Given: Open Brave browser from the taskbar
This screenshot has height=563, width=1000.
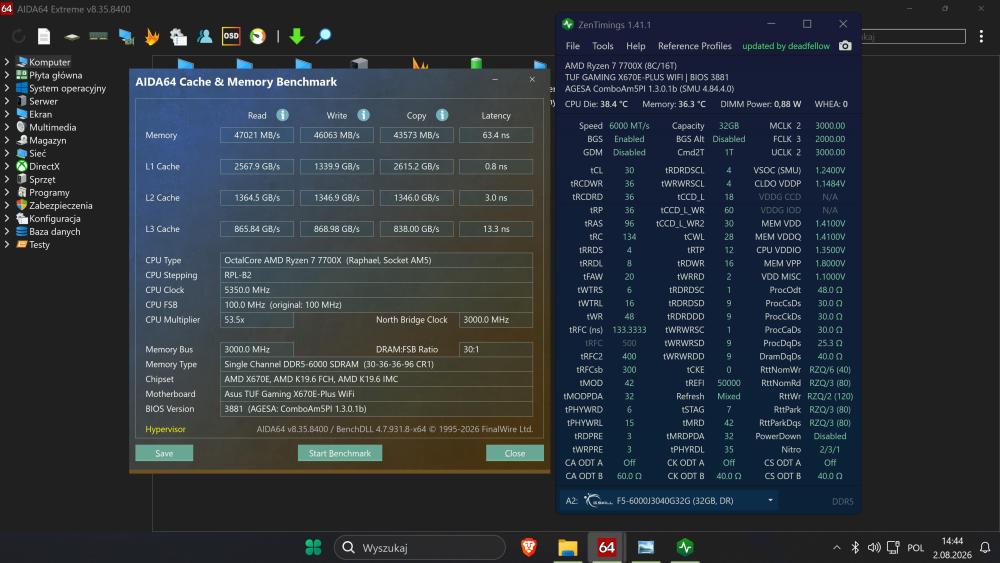Looking at the screenshot, I should click(529, 547).
